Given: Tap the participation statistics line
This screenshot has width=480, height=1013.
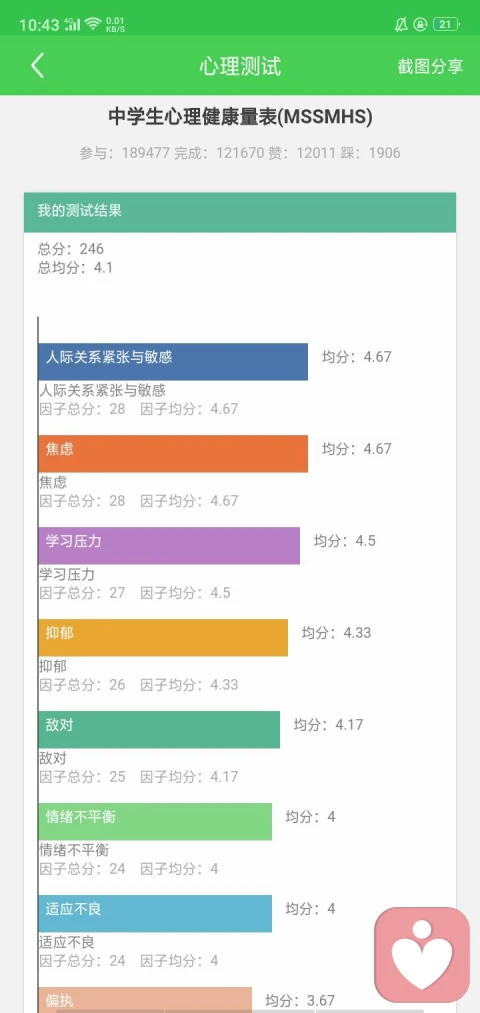Looking at the screenshot, I should point(240,153).
